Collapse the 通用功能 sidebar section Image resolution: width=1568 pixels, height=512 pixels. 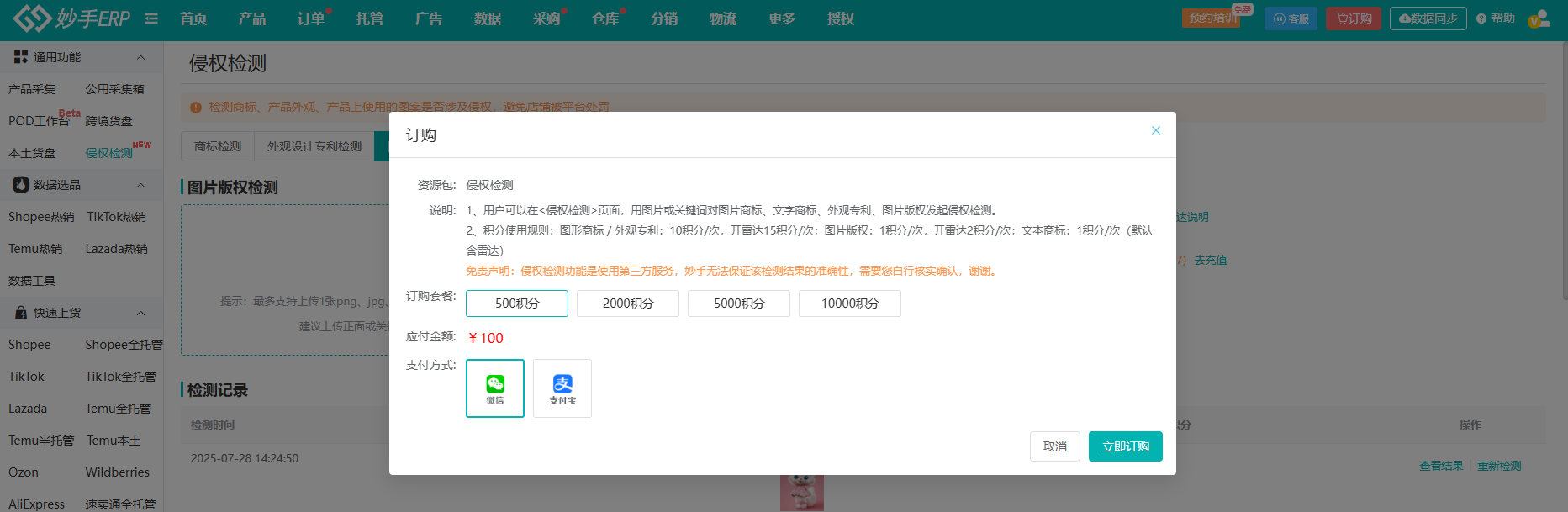[x=140, y=57]
